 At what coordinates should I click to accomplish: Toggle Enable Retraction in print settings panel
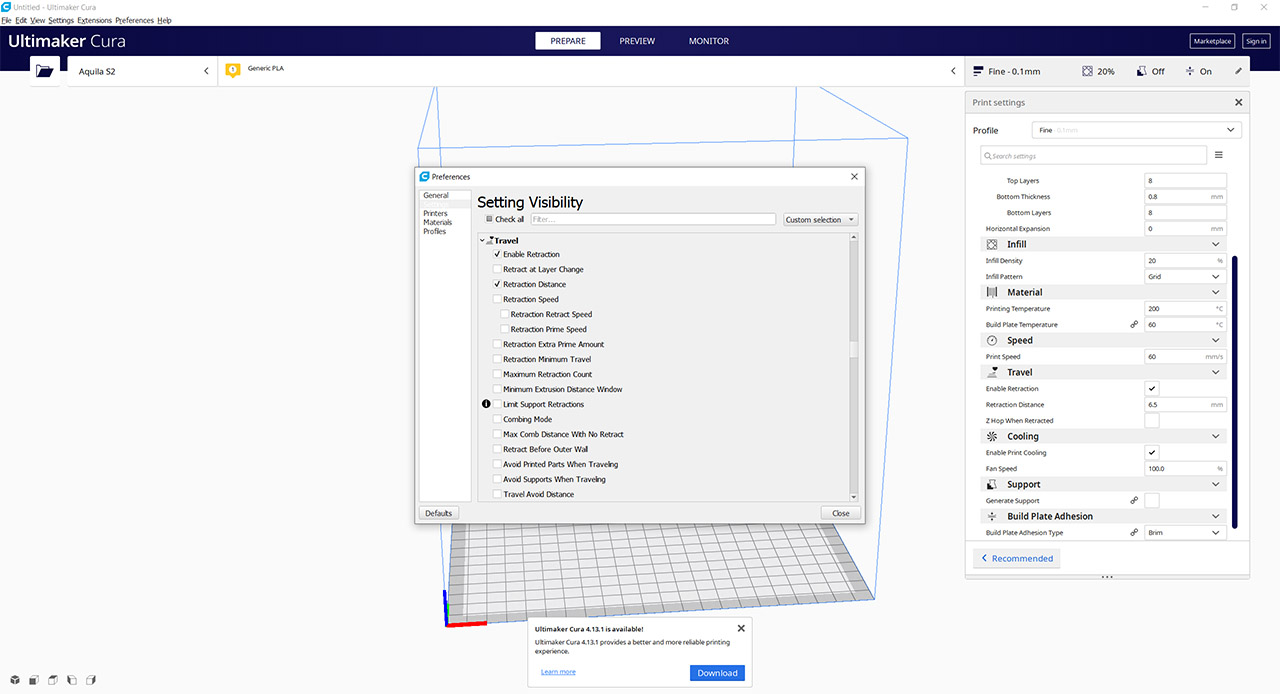pyautogui.click(x=1152, y=388)
